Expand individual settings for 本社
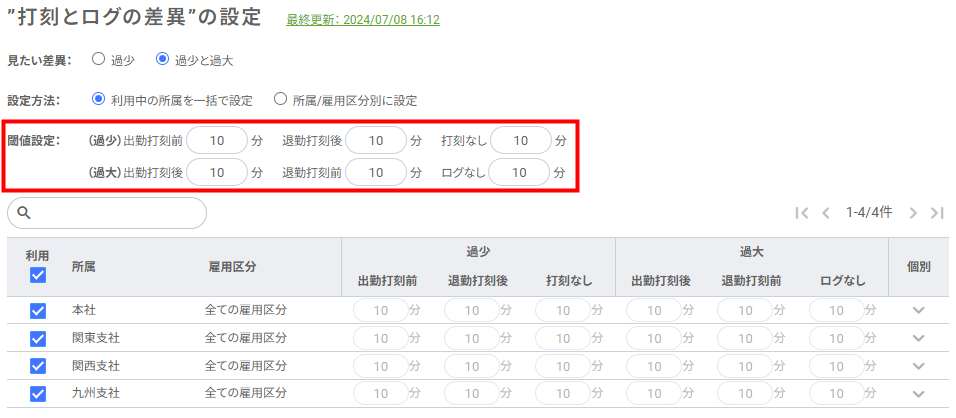 (x=918, y=311)
